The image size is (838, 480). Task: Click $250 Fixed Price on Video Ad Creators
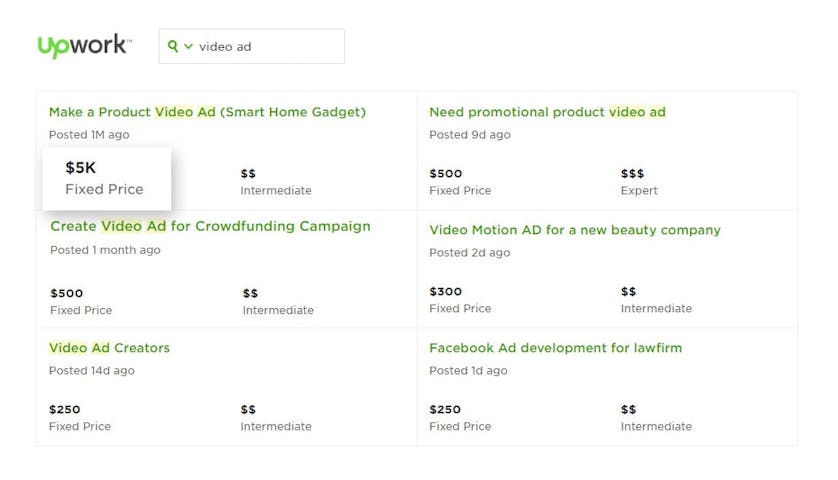tap(79, 417)
